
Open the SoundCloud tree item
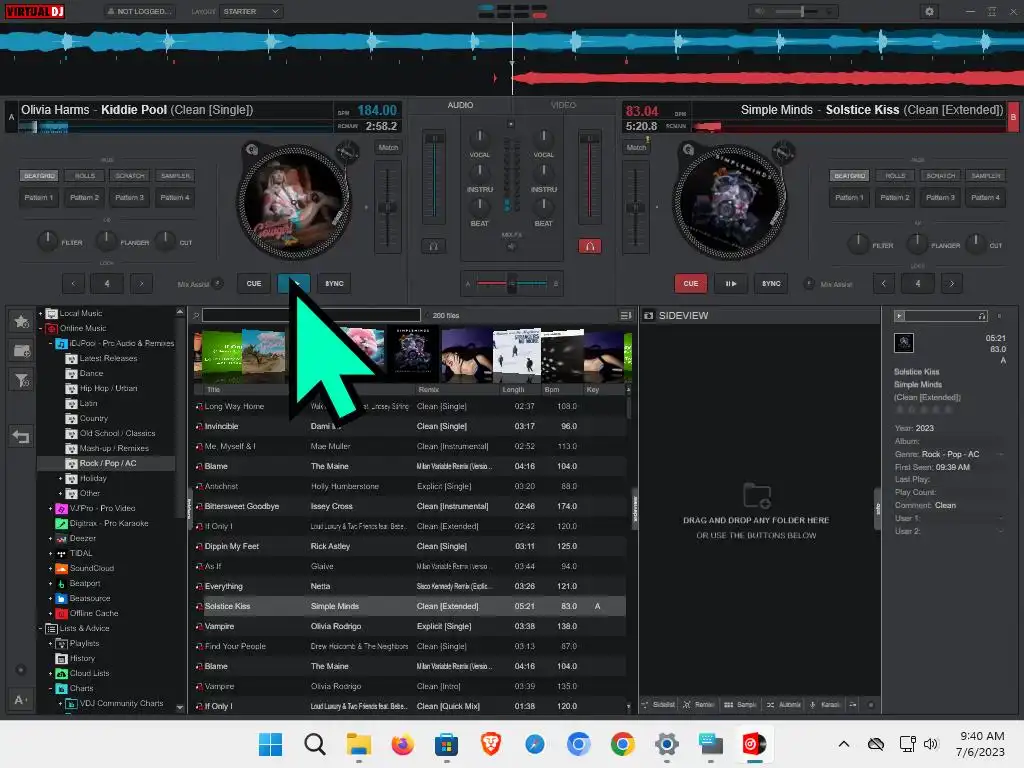pos(91,569)
